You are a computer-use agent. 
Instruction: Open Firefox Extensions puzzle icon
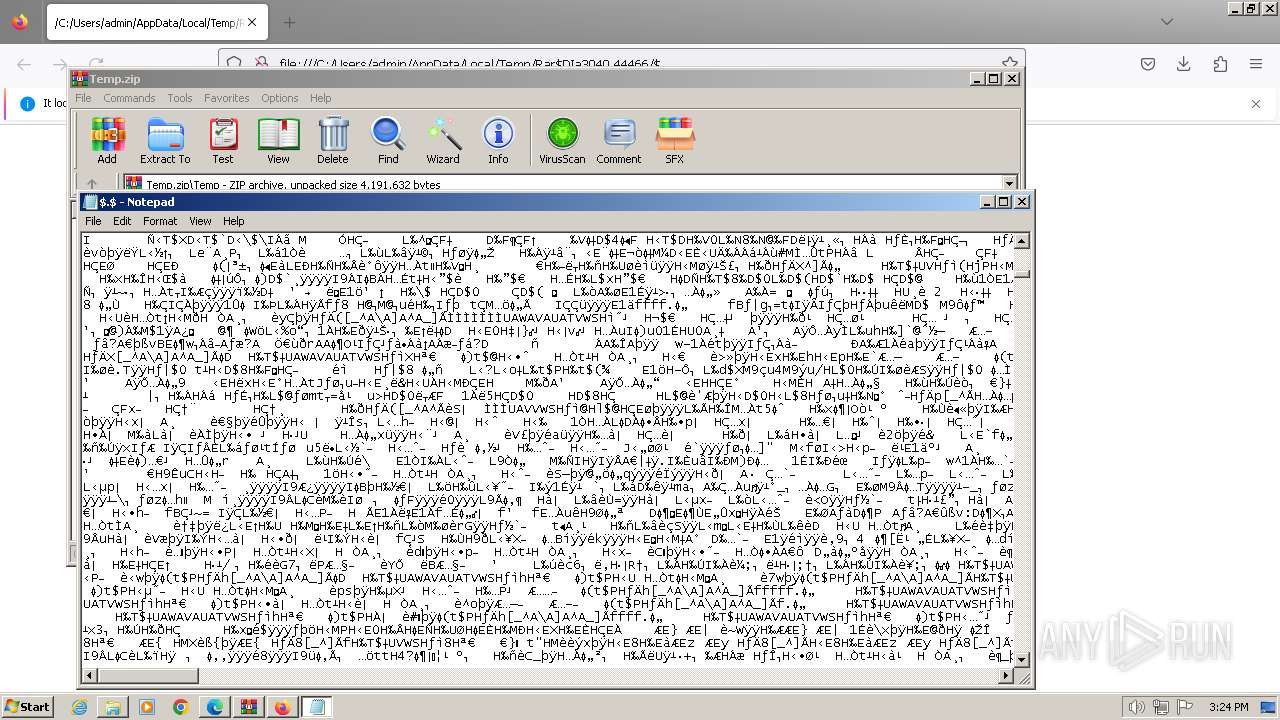(1220, 64)
